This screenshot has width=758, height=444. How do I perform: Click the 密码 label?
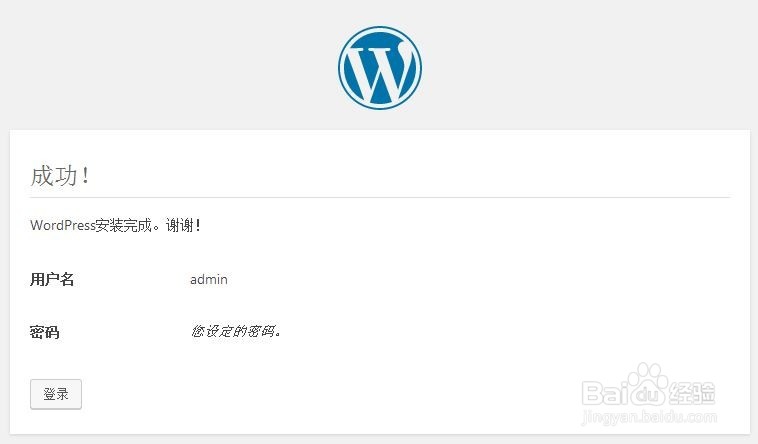point(44,332)
